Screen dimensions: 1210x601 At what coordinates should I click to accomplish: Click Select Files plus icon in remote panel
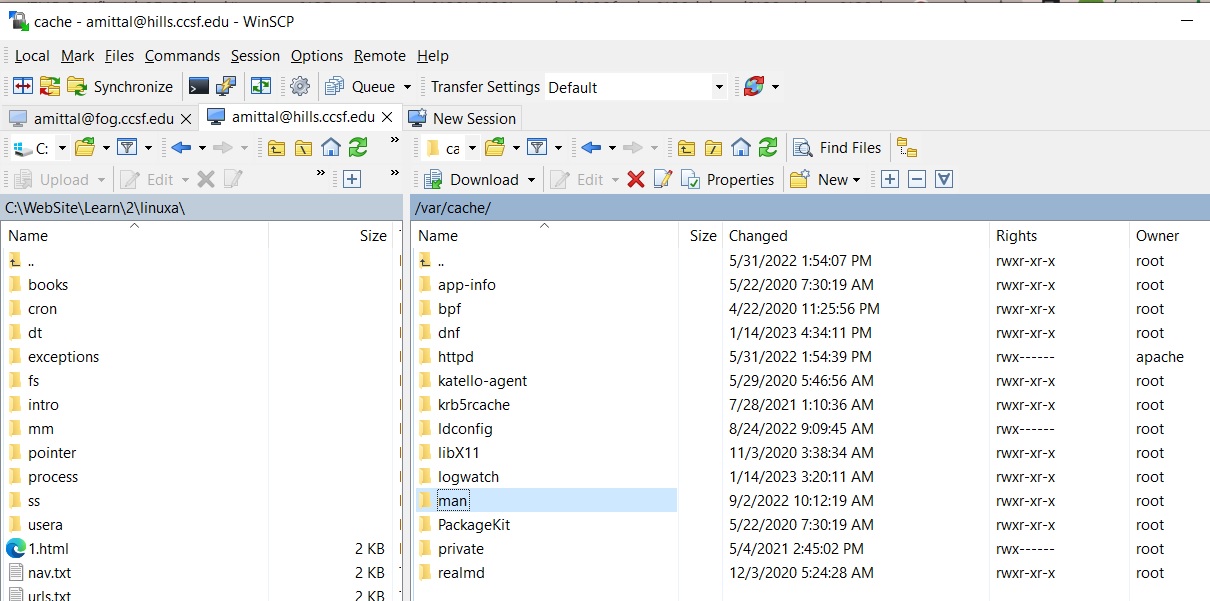tap(889, 180)
